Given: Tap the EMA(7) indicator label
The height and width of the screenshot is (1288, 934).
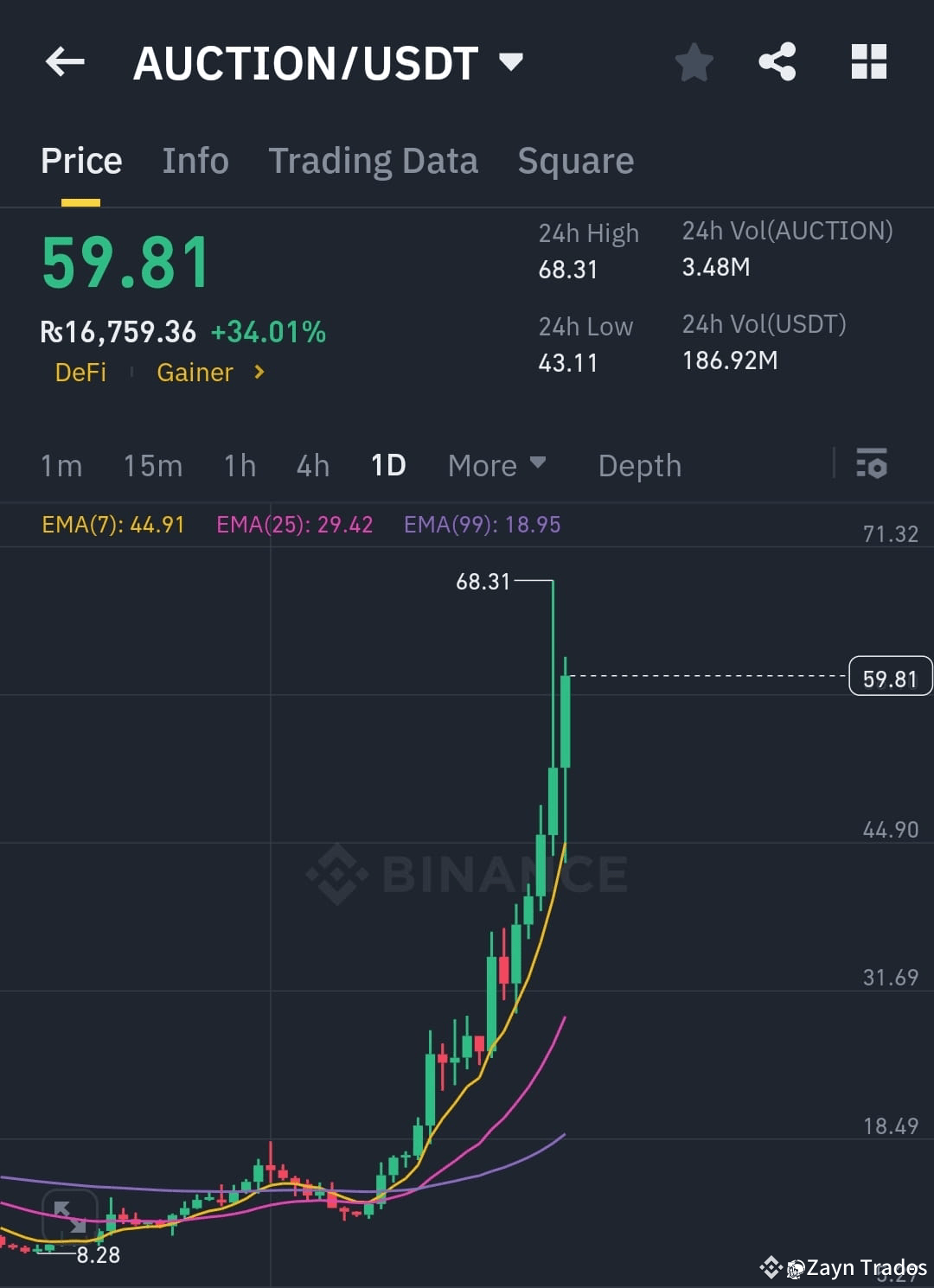Looking at the screenshot, I should point(113,524).
